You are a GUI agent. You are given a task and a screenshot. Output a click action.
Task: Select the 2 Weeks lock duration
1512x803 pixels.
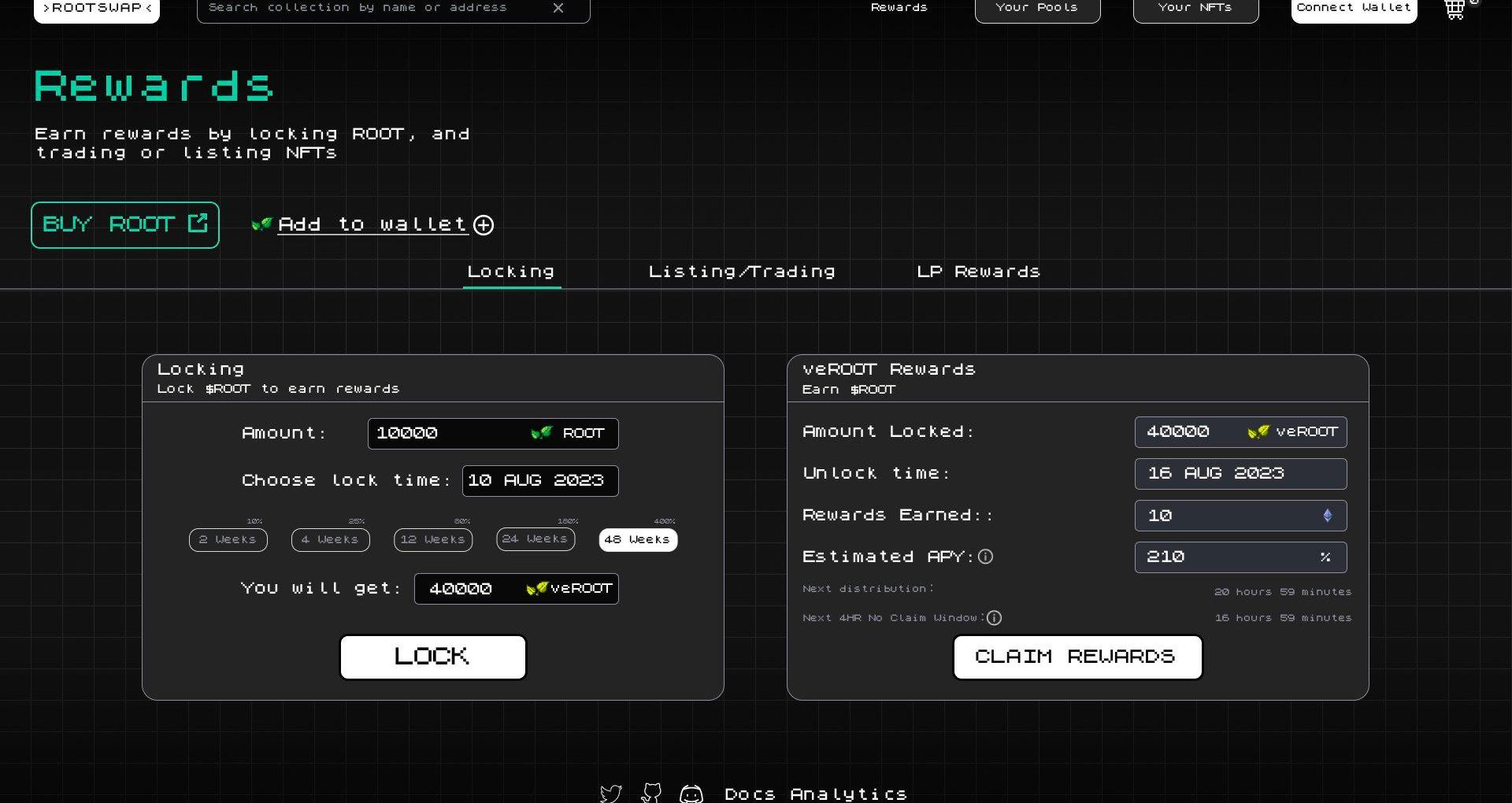click(x=228, y=539)
